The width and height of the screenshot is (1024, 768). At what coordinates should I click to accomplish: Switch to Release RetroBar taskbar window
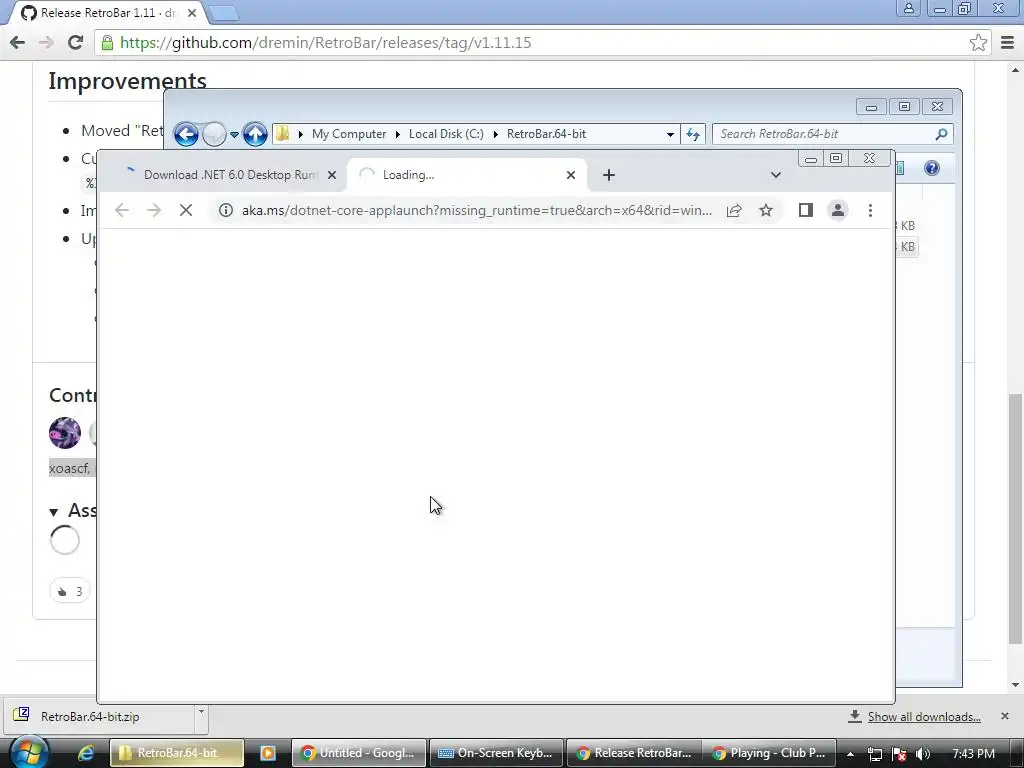[634, 753]
